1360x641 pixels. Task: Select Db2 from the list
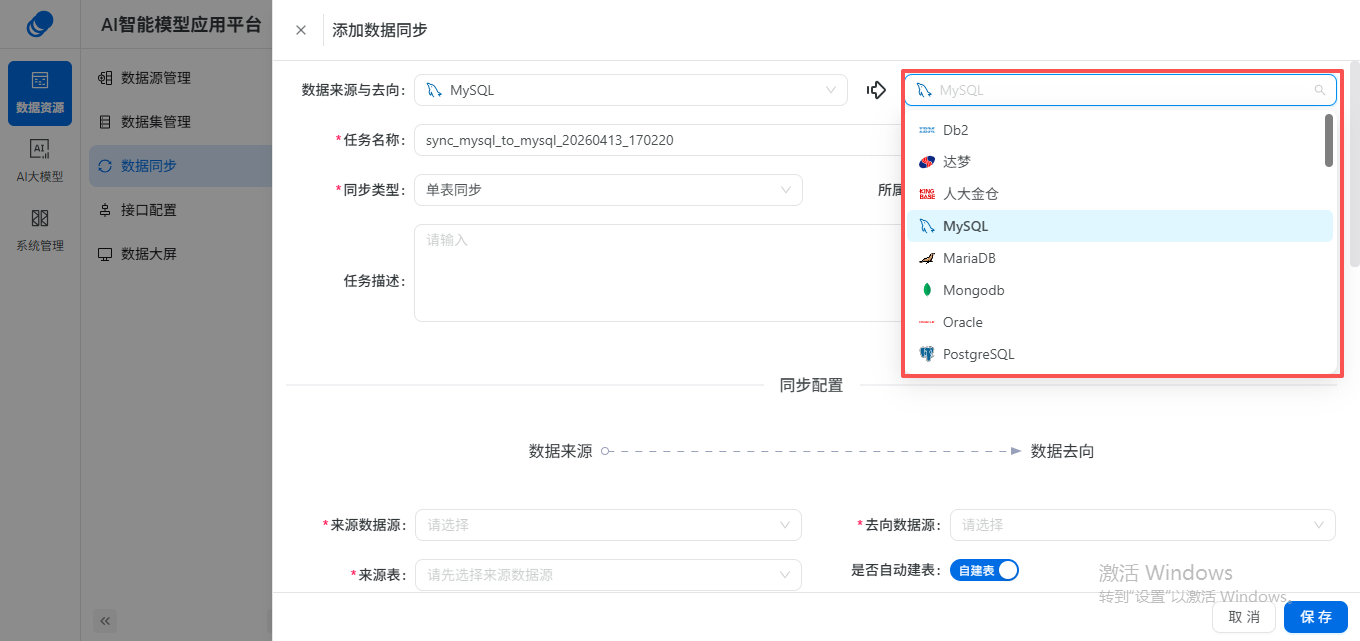click(1120, 130)
